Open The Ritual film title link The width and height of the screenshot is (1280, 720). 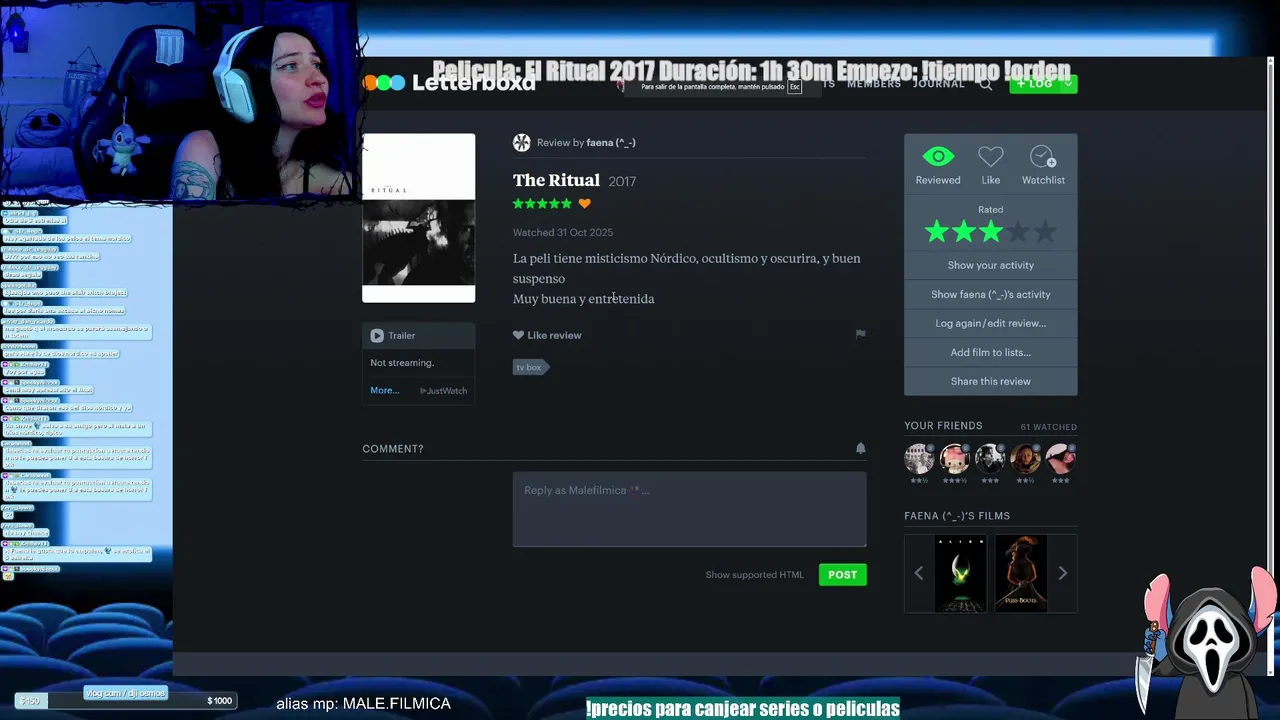tap(556, 180)
